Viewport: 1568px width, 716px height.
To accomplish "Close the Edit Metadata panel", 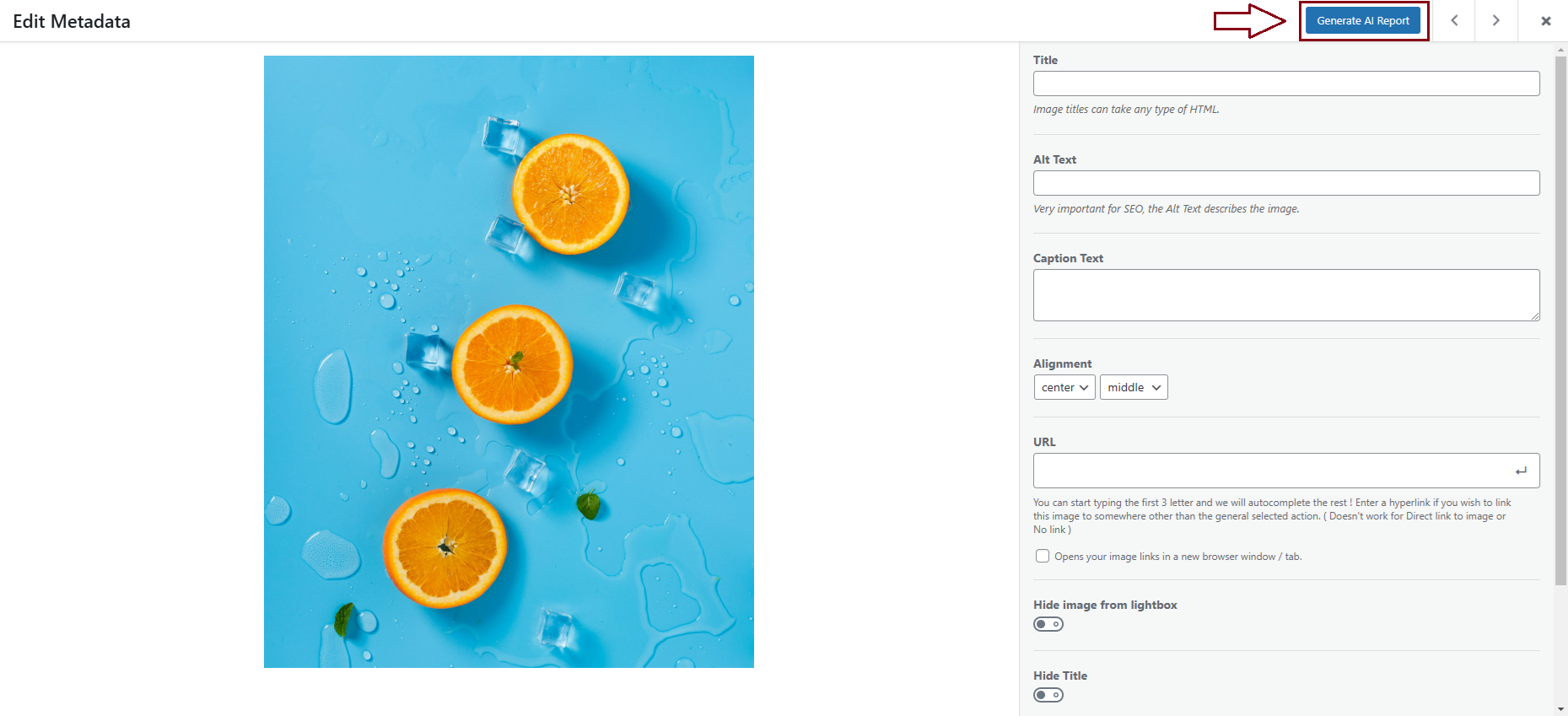I will click(x=1545, y=21).
